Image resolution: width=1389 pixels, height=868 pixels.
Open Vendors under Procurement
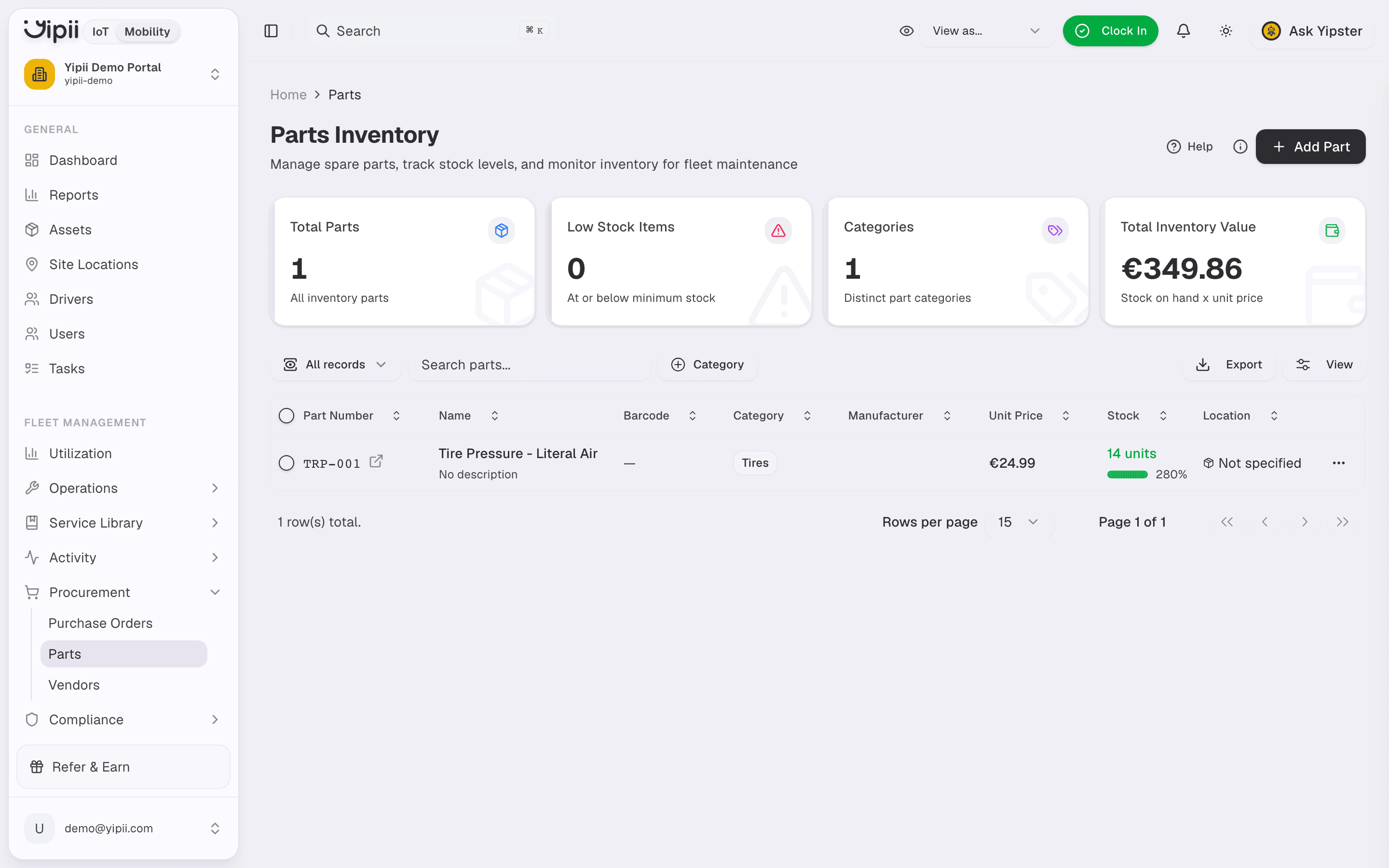tap(123, 685)
